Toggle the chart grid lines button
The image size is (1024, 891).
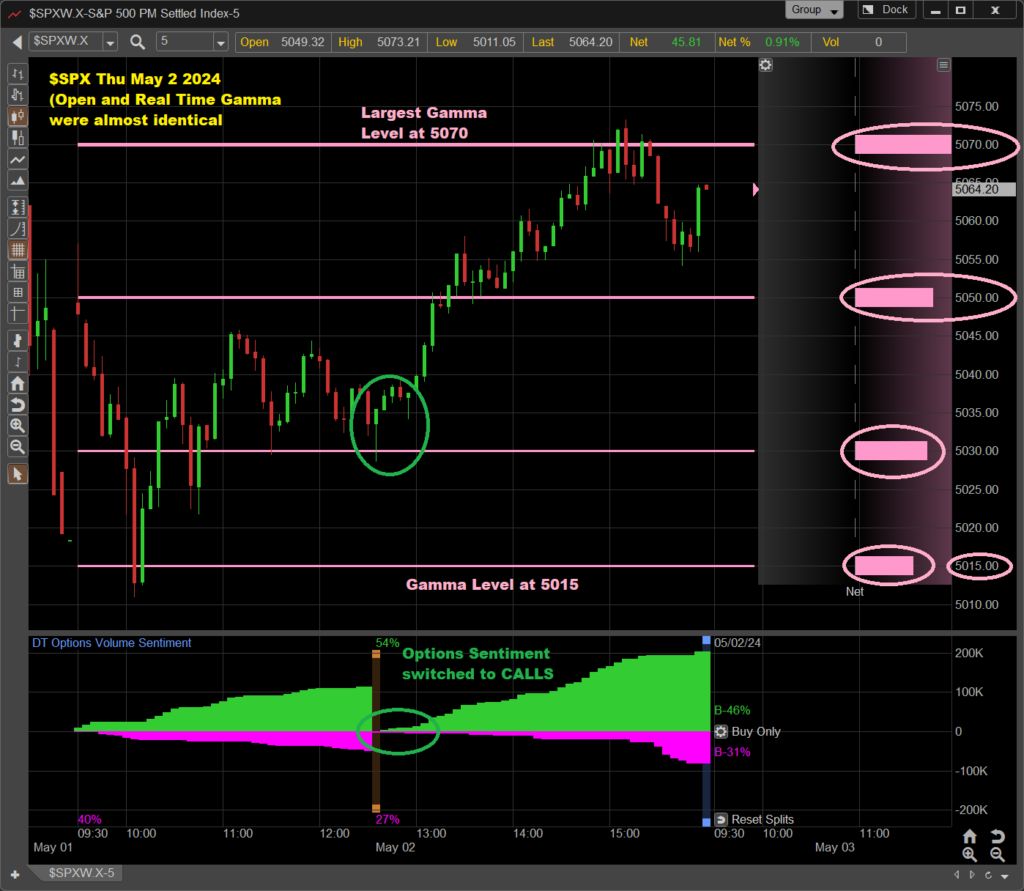point(17,250)
